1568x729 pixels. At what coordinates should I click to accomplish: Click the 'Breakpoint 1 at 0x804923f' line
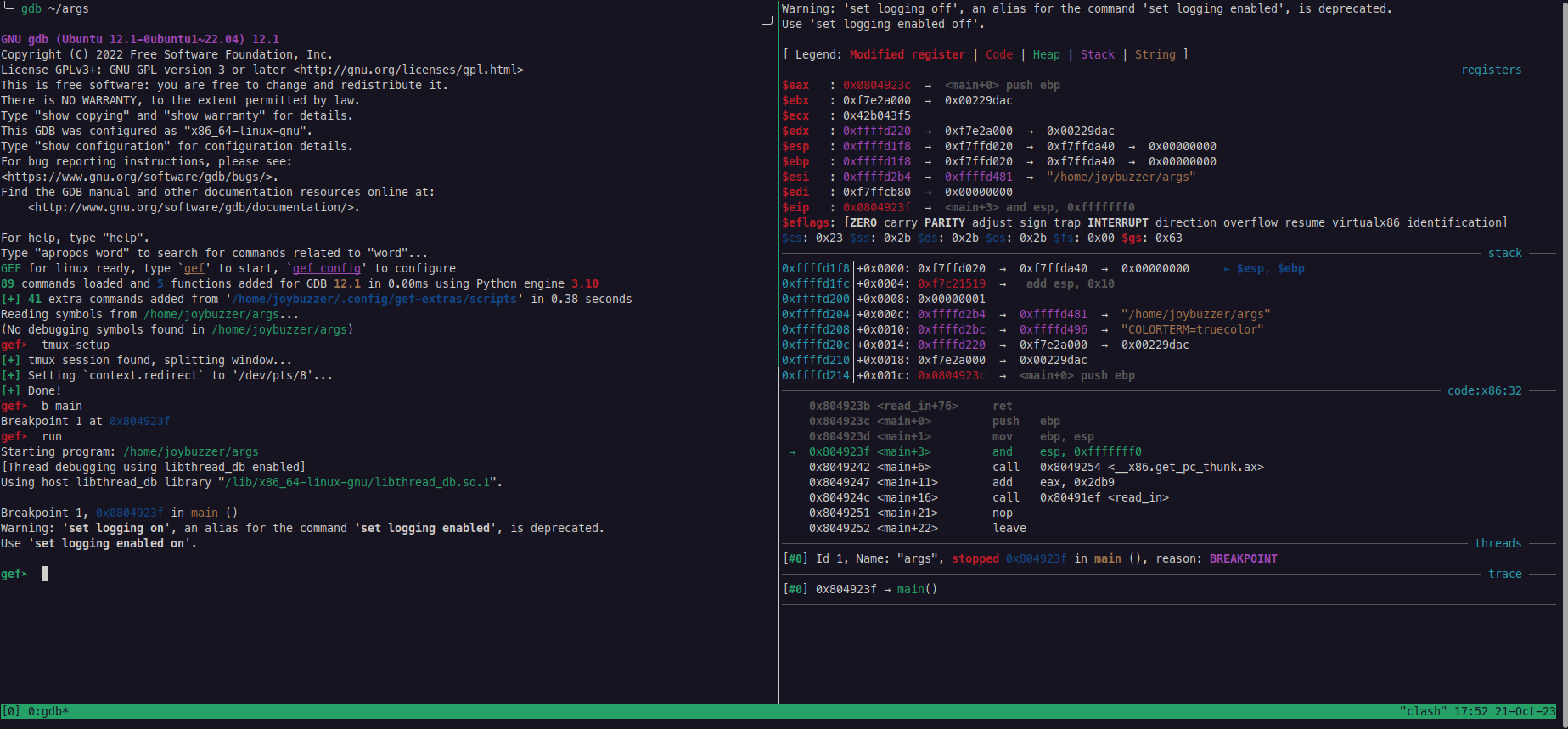click(x=86, y=421)
